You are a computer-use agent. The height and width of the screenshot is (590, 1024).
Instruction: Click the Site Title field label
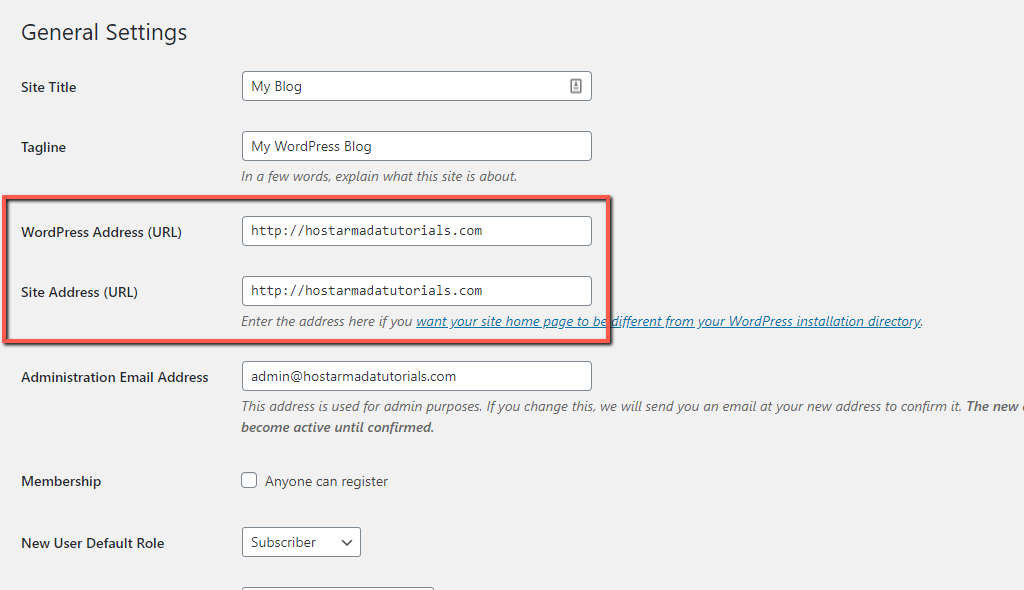48,87
